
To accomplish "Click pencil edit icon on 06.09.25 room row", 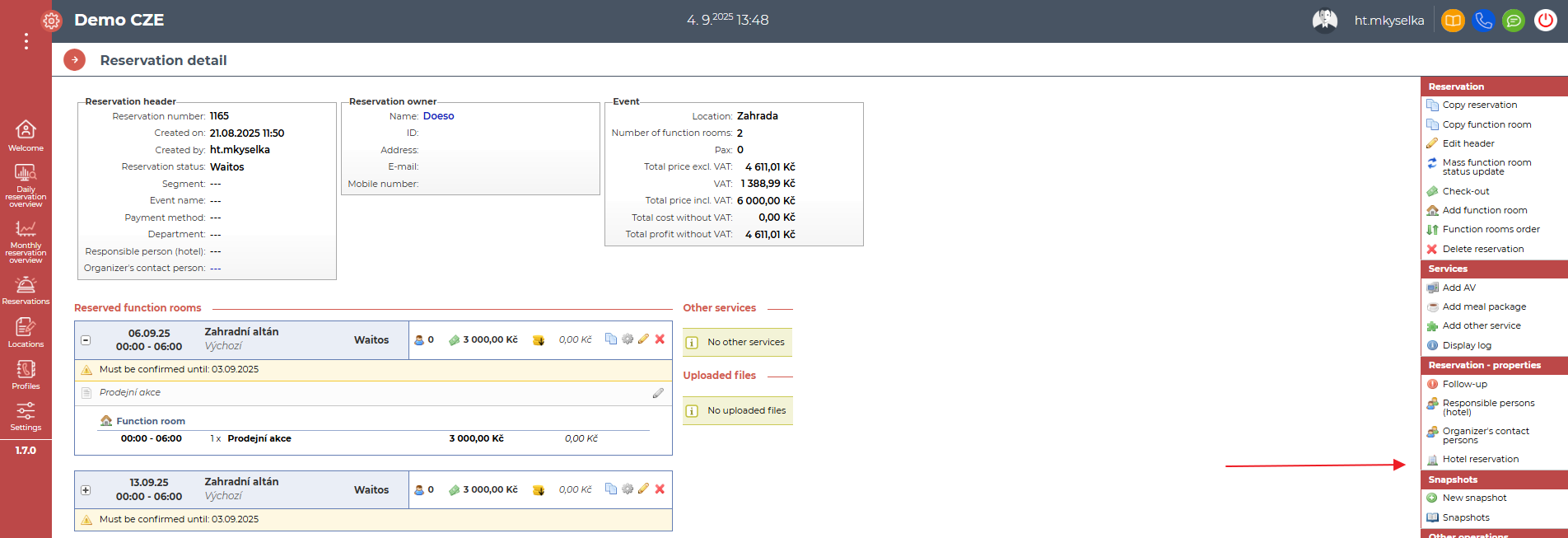I will pyautogui.click(x=643, y=339).
